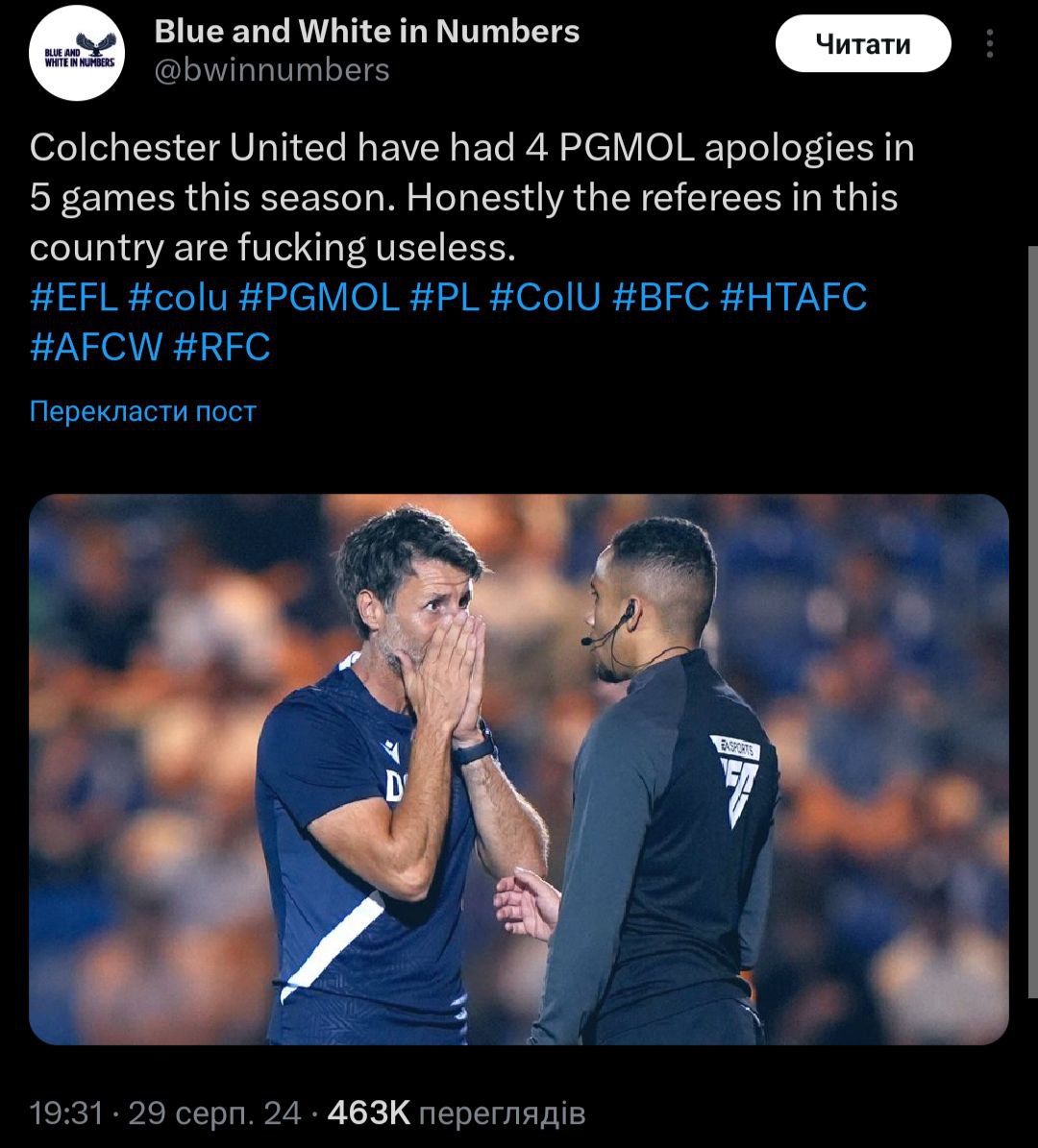Viewport: 1038px width, 1148px height.
Task: Select the #RFC hashtag
Action: 222,347
